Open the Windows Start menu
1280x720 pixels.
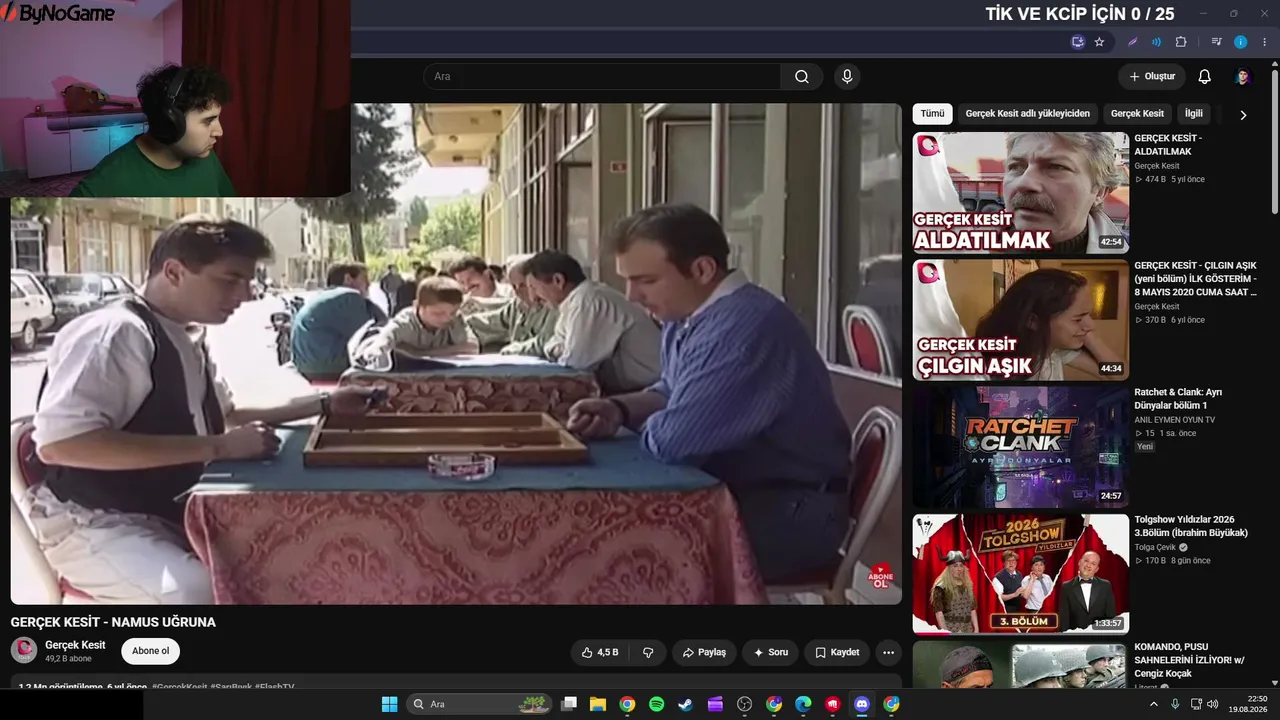tap(389, 704)
